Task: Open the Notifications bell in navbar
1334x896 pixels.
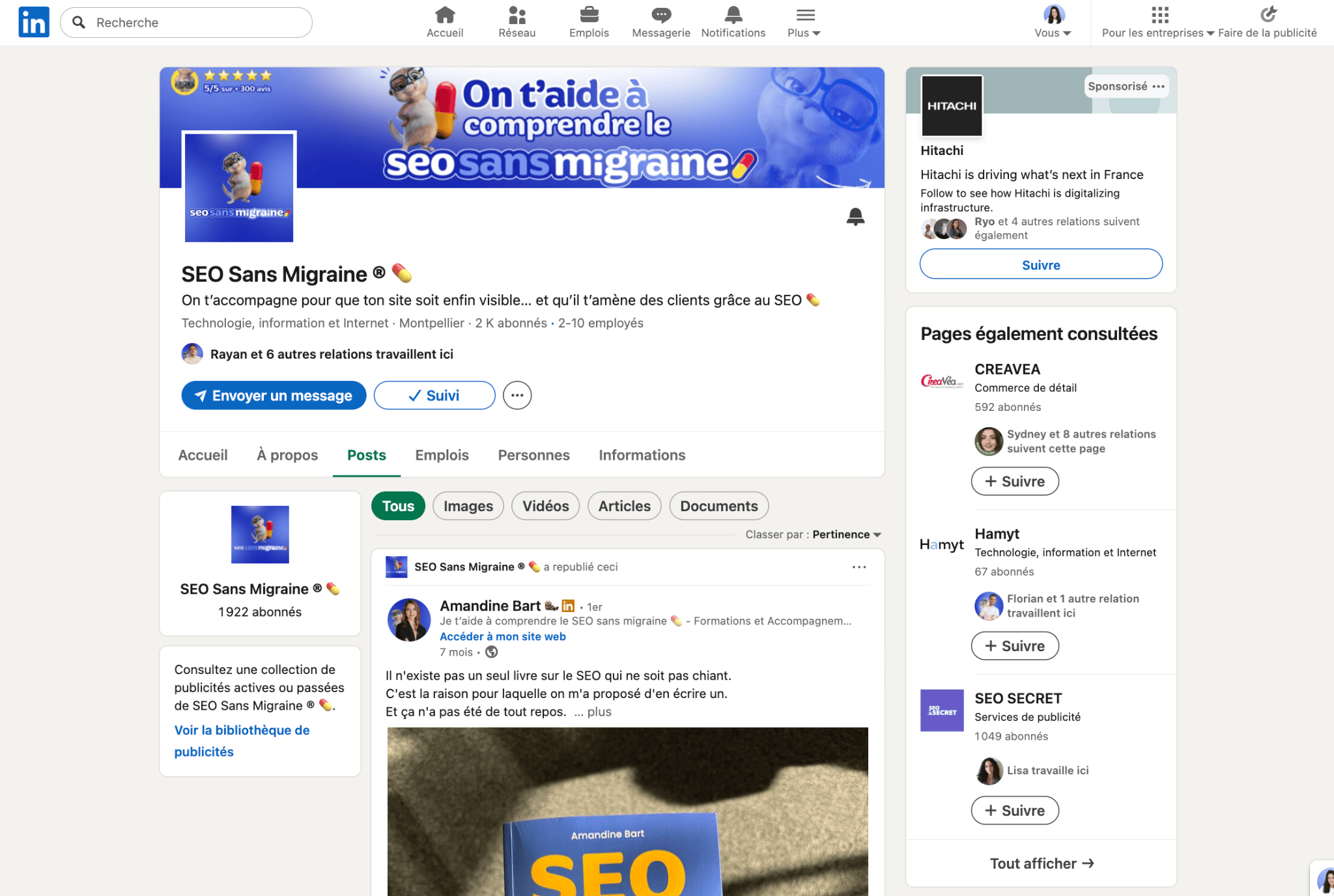Action: tap(733, 22)
